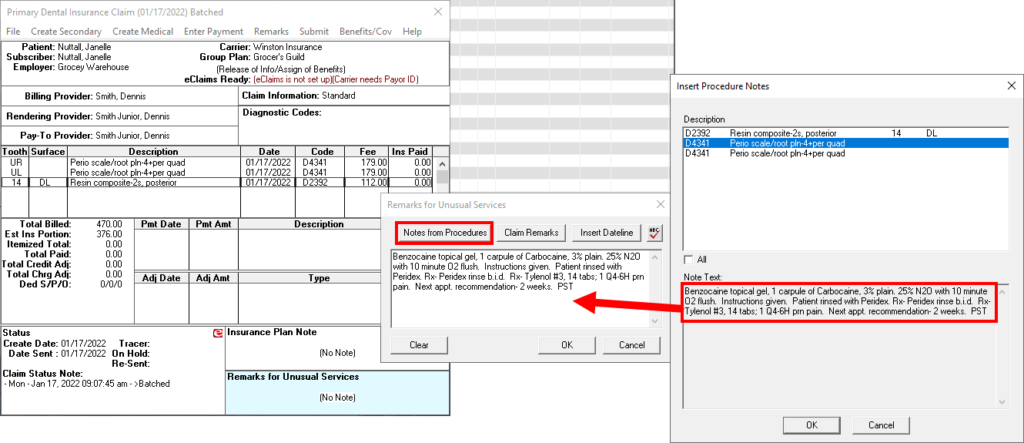The height and width of the screenshot is (443, 1024).
Task: Open the Create Secondary menu
Action: 64,32
